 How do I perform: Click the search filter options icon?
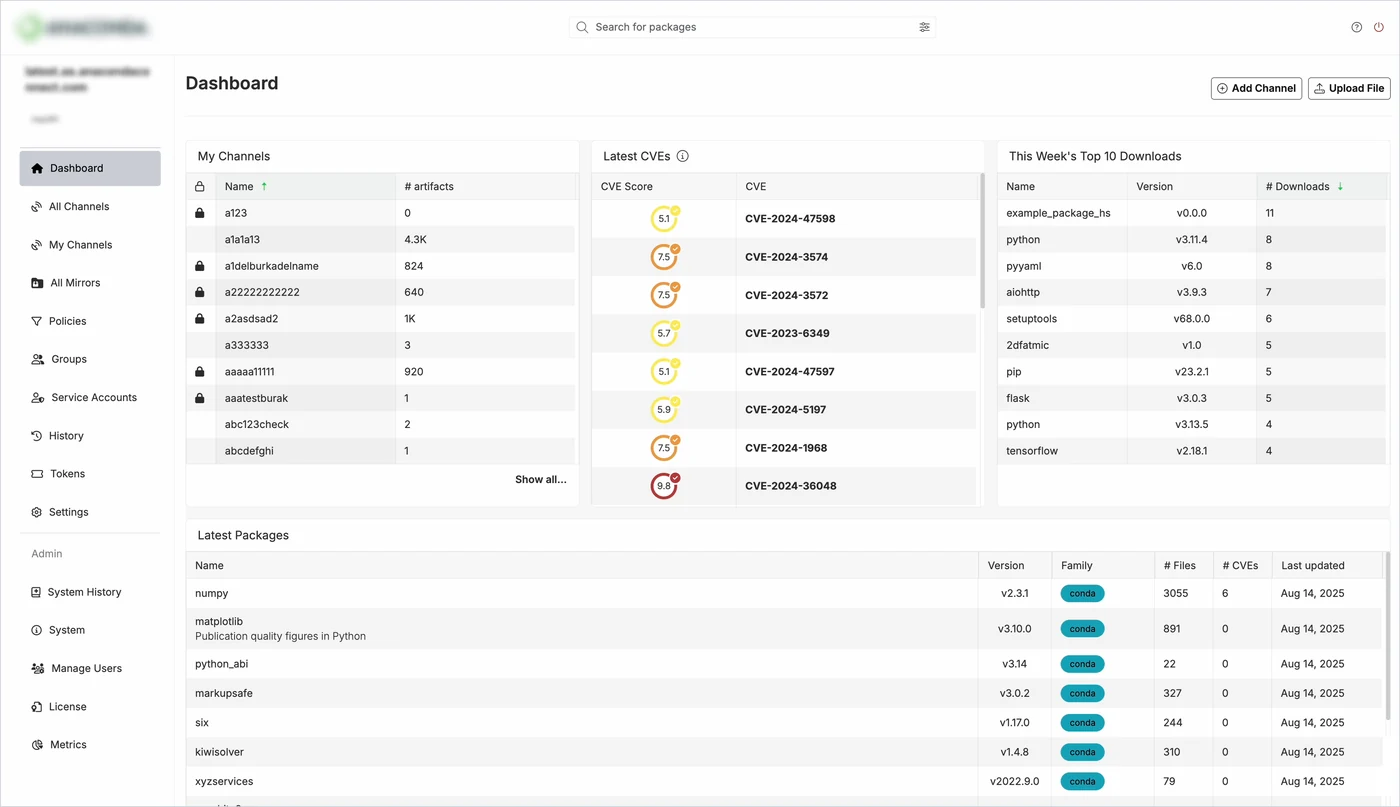point(924,27)
